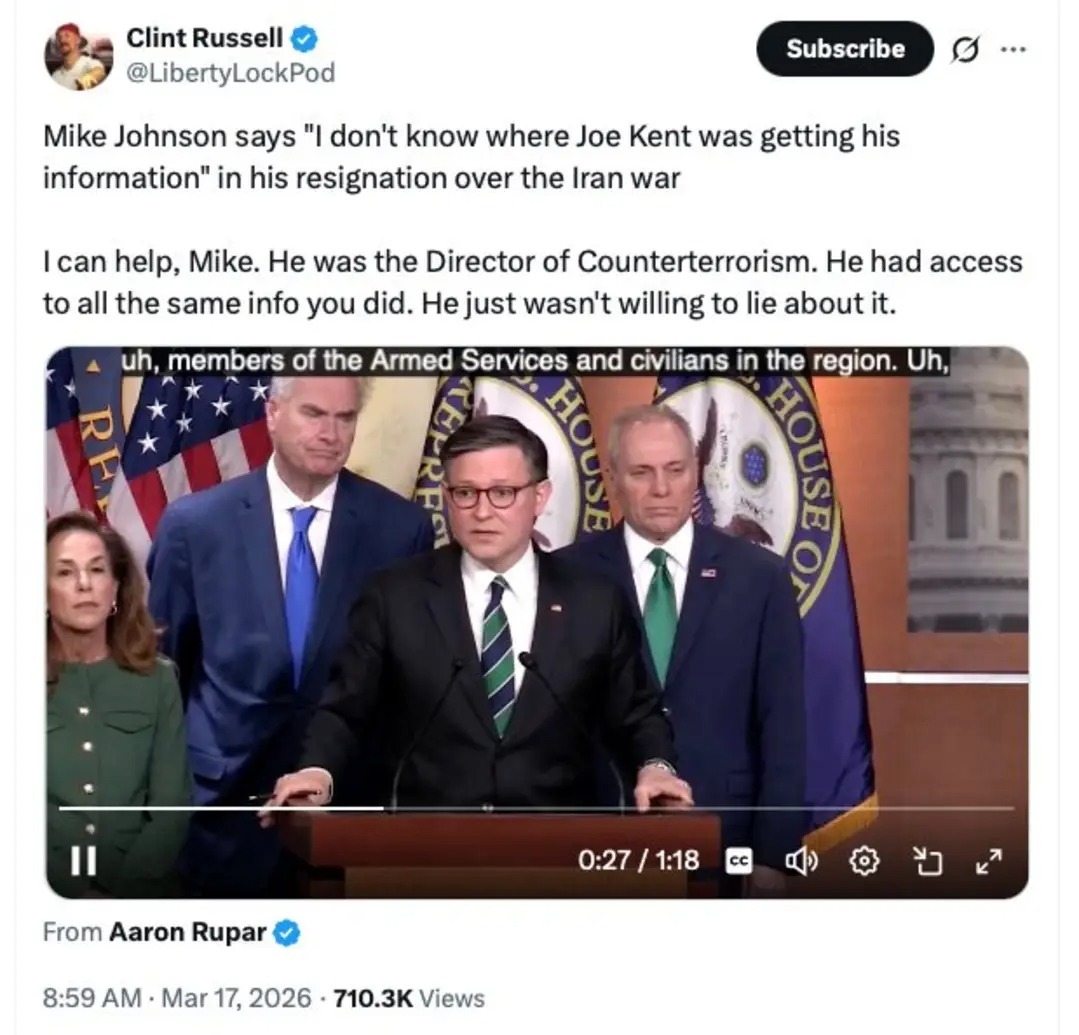Seek on the video progress bar
The width and height of the screenshot is (1079, 1035).
coord(537,808)
